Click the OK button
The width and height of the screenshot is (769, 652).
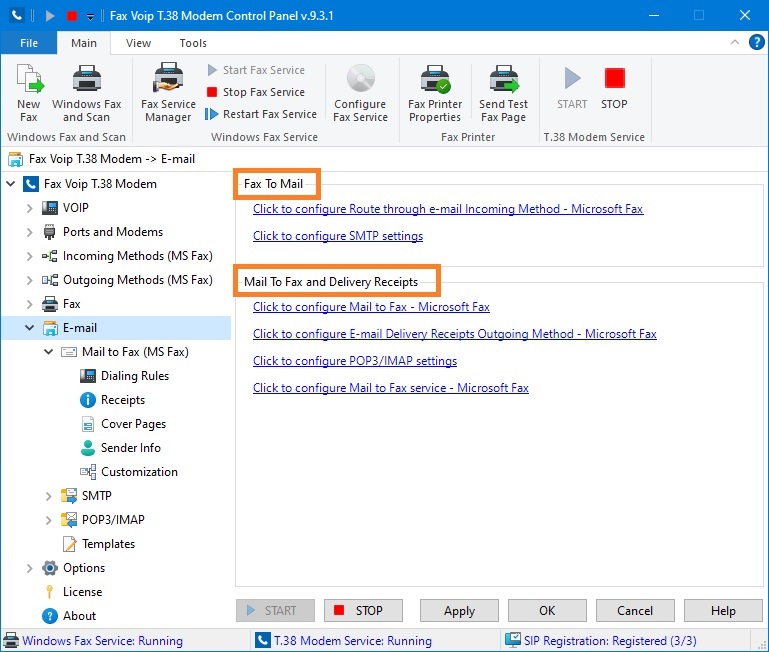tap(547, 611)
